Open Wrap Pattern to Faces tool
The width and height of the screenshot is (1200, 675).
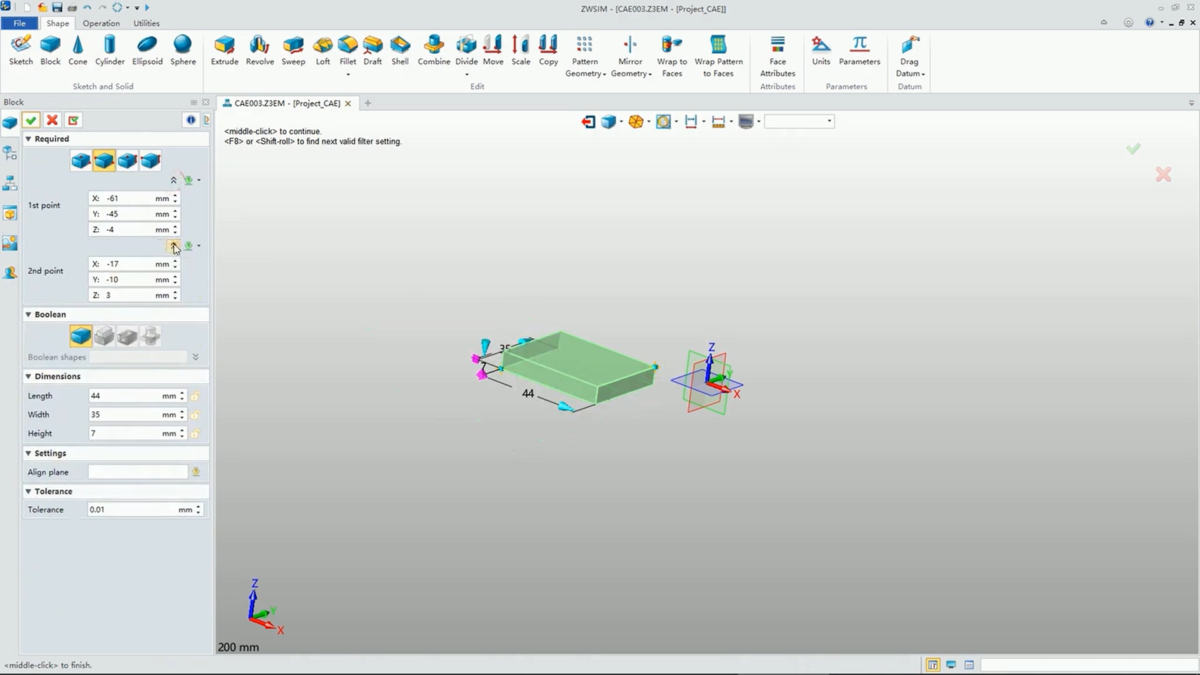(718, 56)
